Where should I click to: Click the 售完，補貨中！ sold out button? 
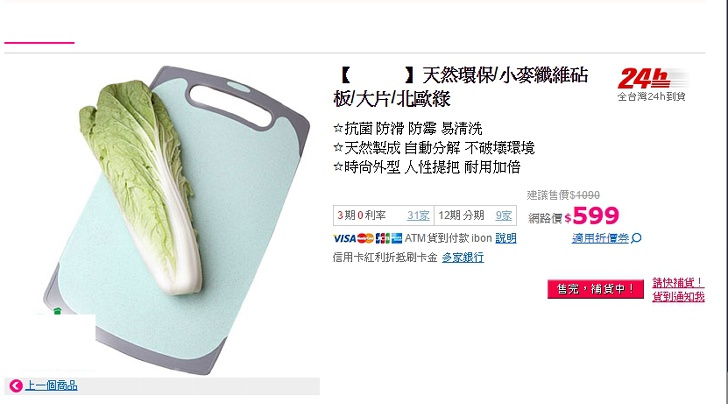click(x=595, y=289)
